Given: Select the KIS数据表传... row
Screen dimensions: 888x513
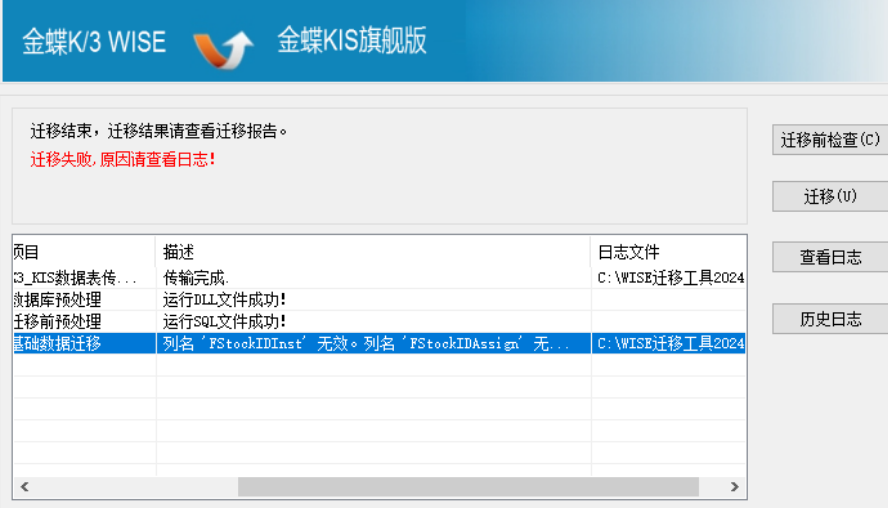Looking at the screenshot, I should [379, 277].
